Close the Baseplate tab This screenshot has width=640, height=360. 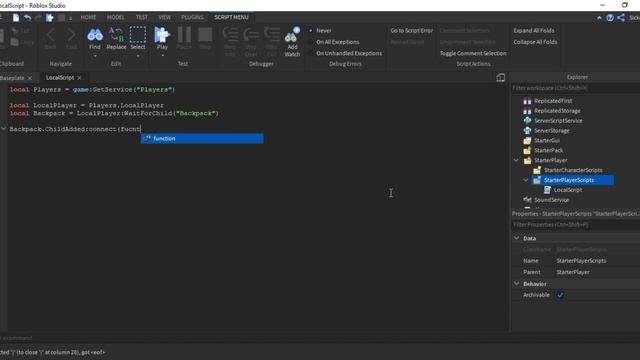coord(29,78)
